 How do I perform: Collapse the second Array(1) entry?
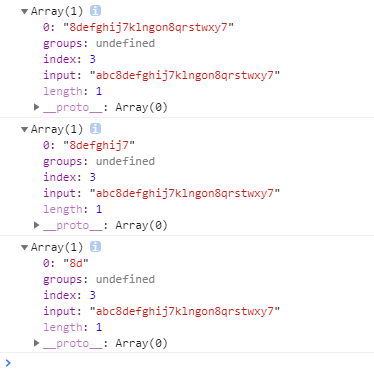24,130
